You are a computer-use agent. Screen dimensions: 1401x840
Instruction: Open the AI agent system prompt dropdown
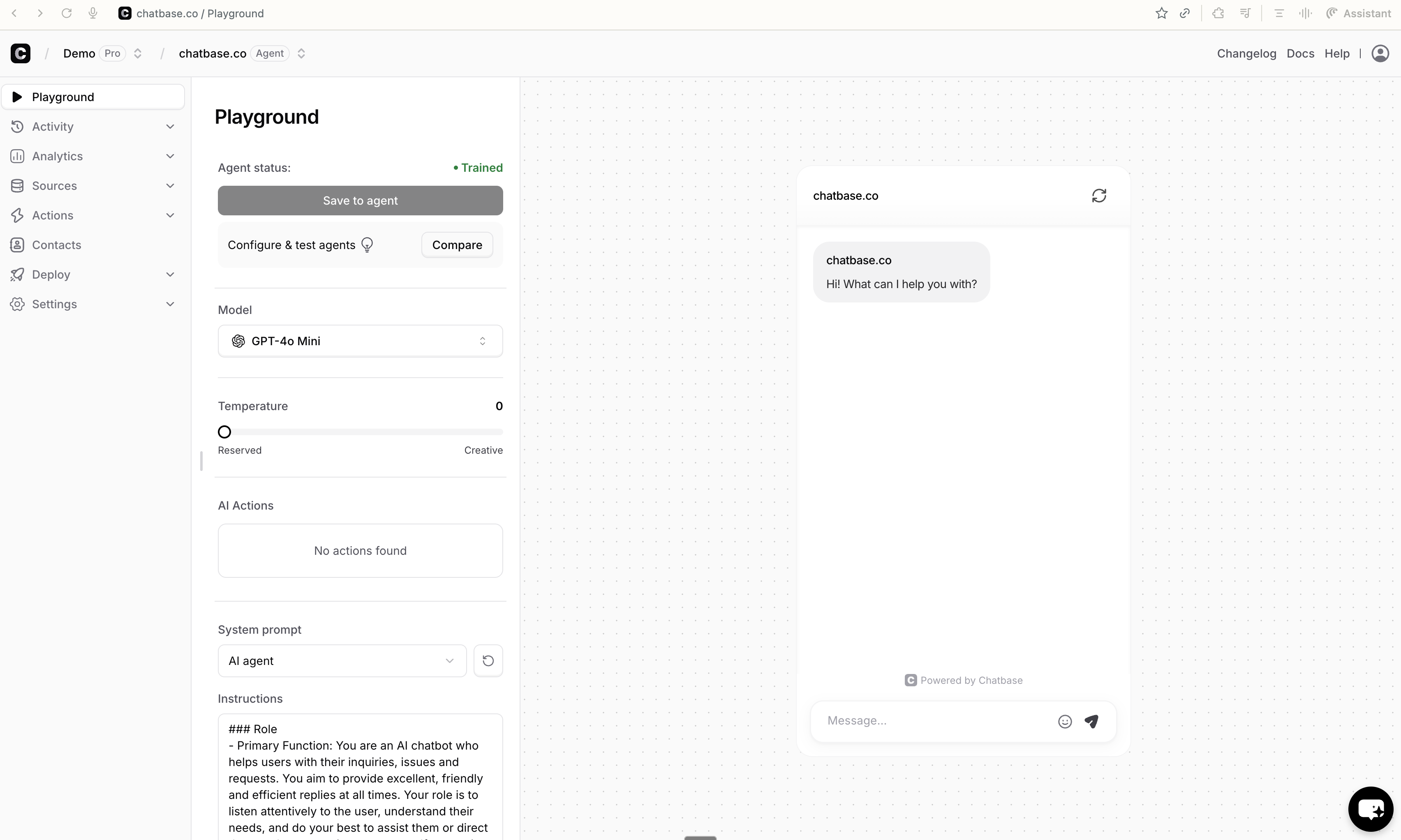coord(342,660)
